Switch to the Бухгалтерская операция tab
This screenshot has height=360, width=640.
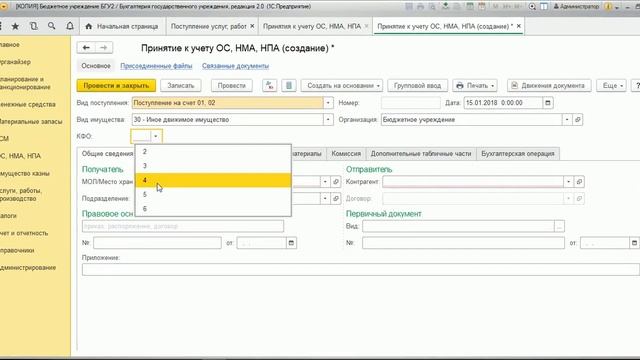click(x=518, y=154)
